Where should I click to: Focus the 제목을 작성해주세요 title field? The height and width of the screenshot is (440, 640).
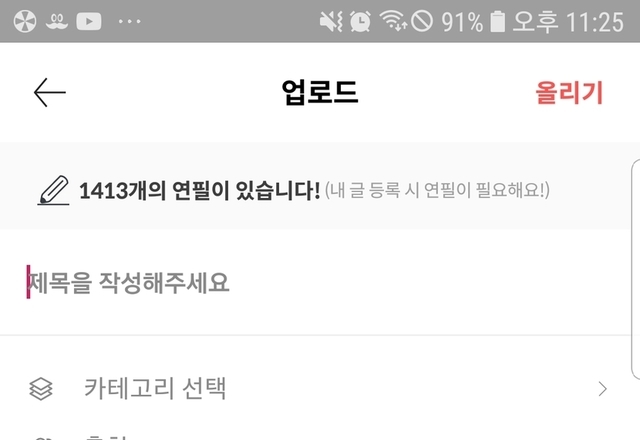[320, 282]
